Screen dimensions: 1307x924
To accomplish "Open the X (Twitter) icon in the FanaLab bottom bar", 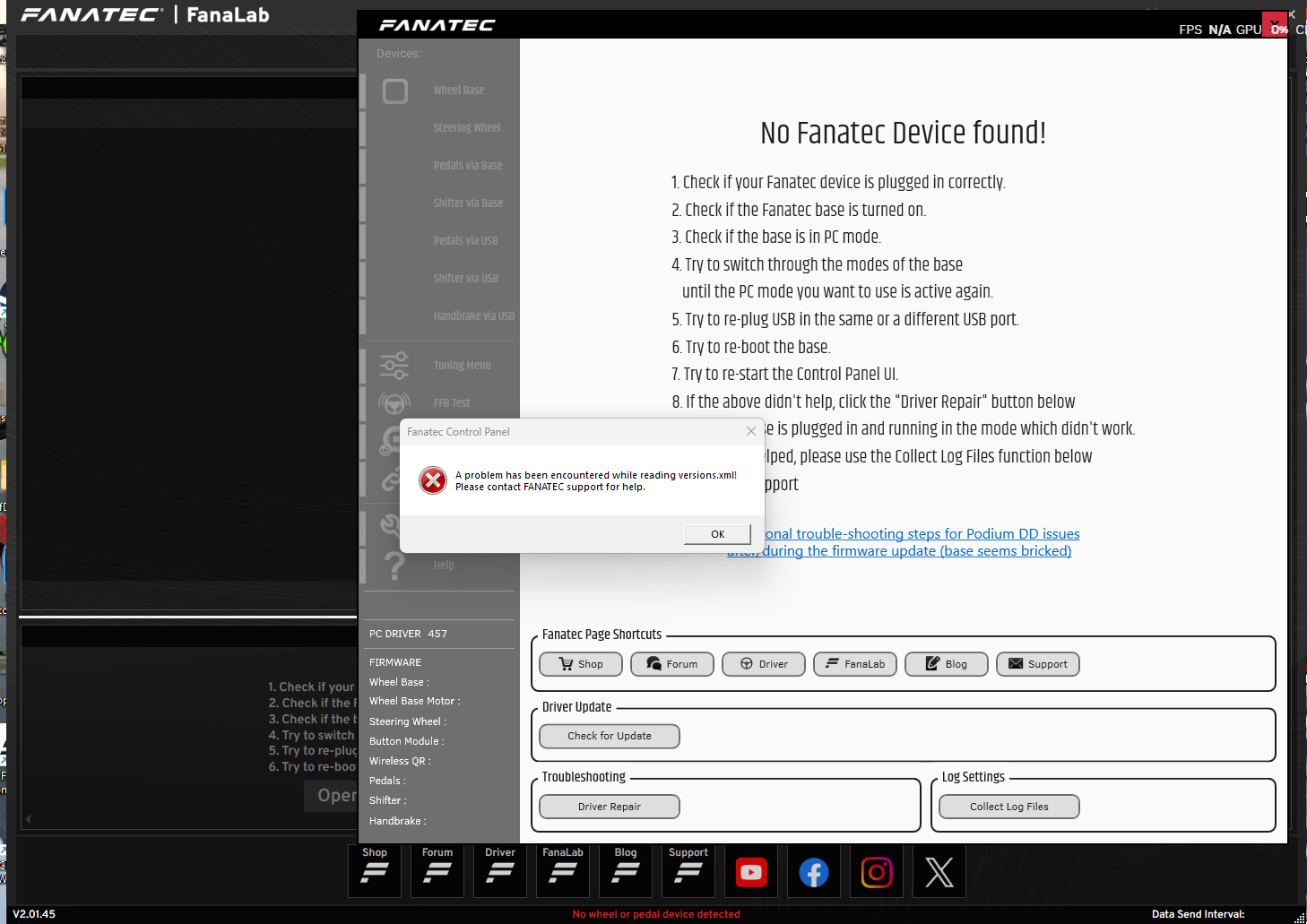I will [x=939, y=871].
